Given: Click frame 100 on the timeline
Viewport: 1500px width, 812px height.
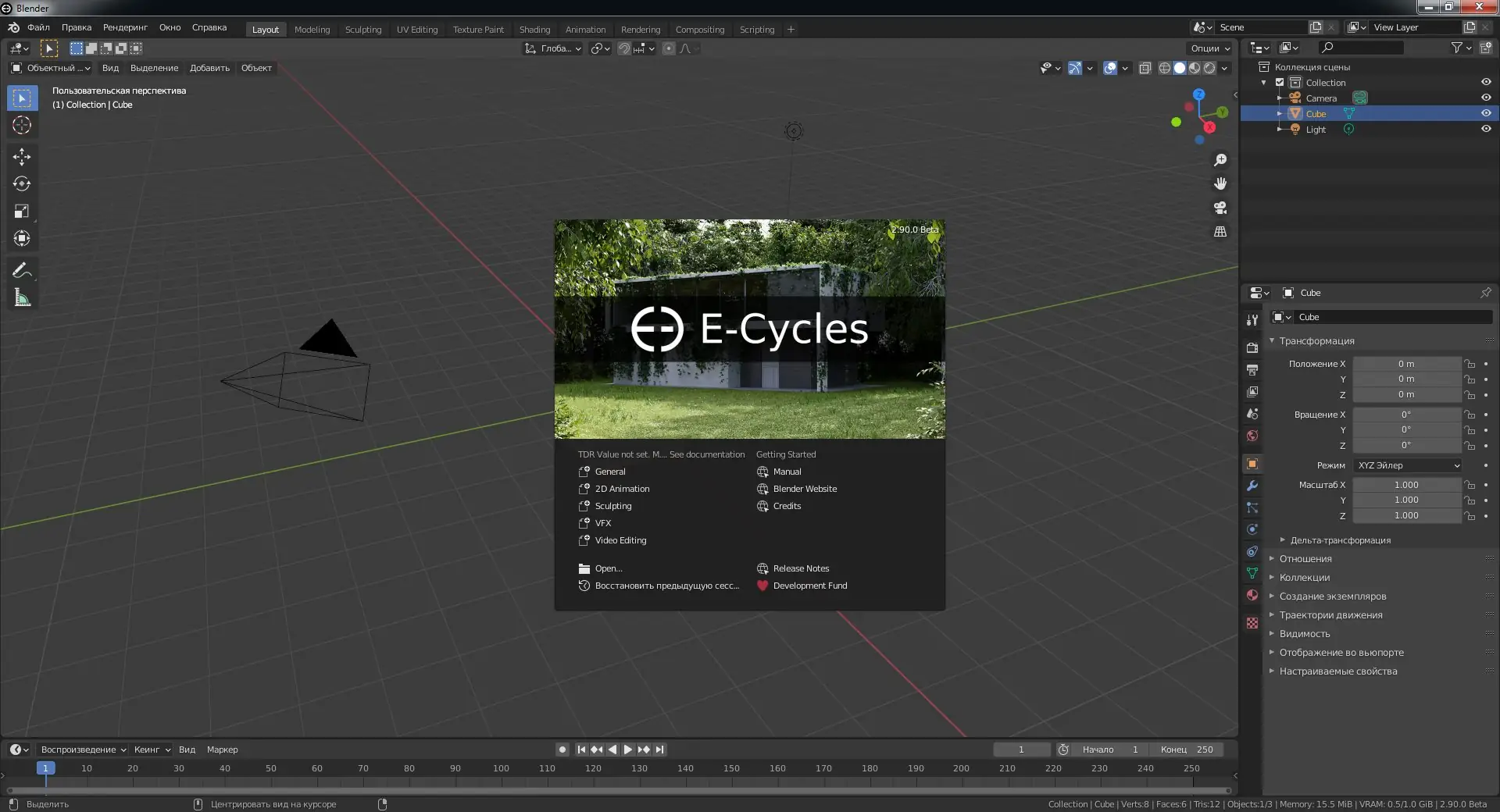Looking at the screenshot, I should coord(501,769).
